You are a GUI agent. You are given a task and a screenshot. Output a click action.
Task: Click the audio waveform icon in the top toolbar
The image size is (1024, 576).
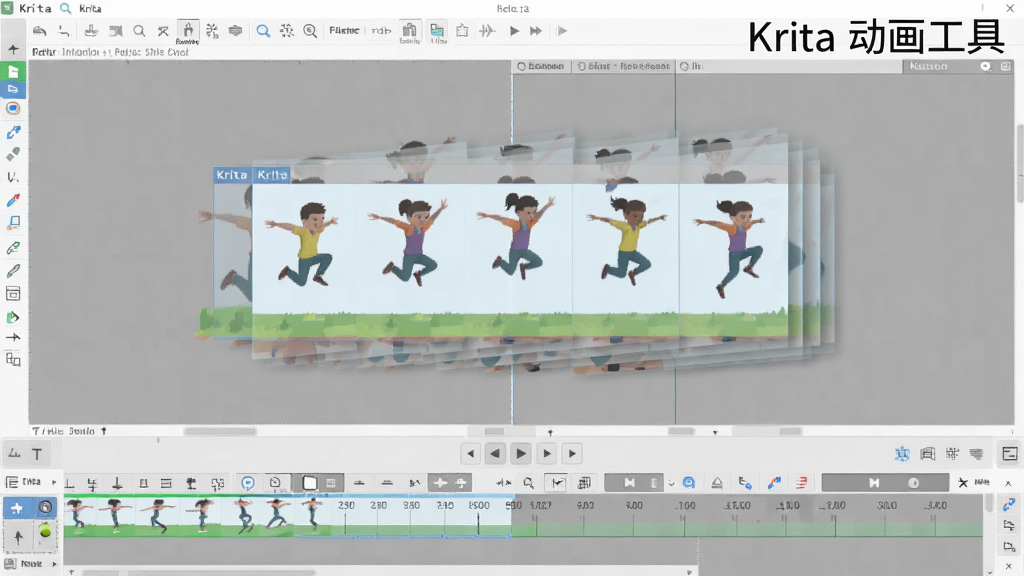coord(487,31)
